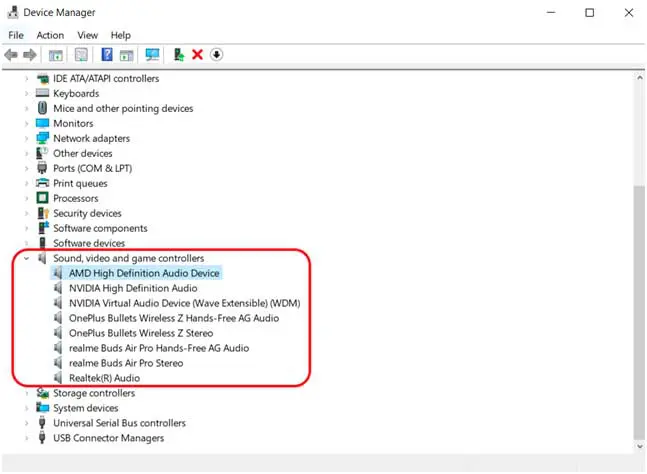The height and width of the screenshot is (474, 647).
Task: Click the Forward arrow toolbar icon
Action: (30, 54)
